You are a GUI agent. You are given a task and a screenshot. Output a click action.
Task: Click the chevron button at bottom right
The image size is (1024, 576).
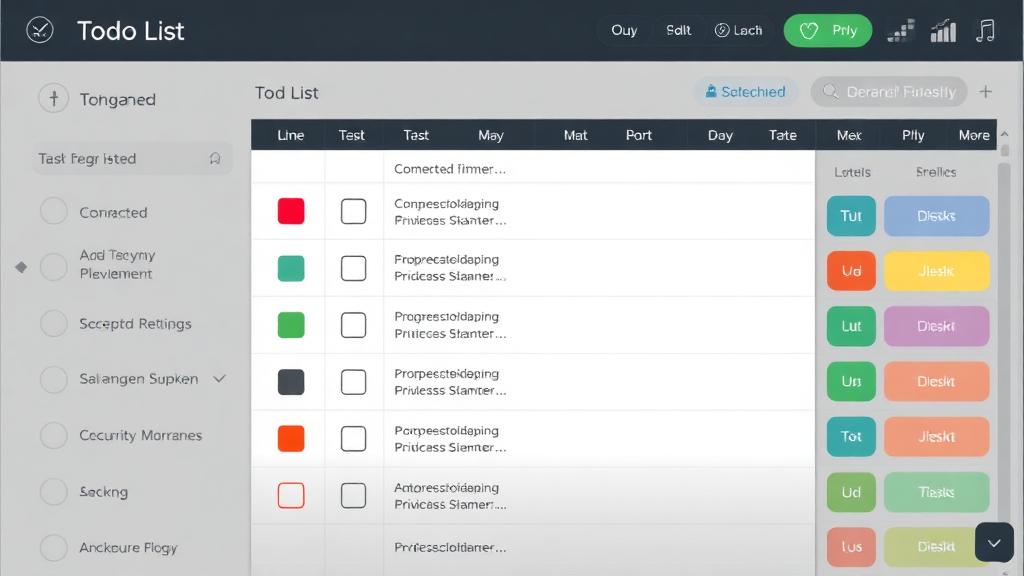993,542
